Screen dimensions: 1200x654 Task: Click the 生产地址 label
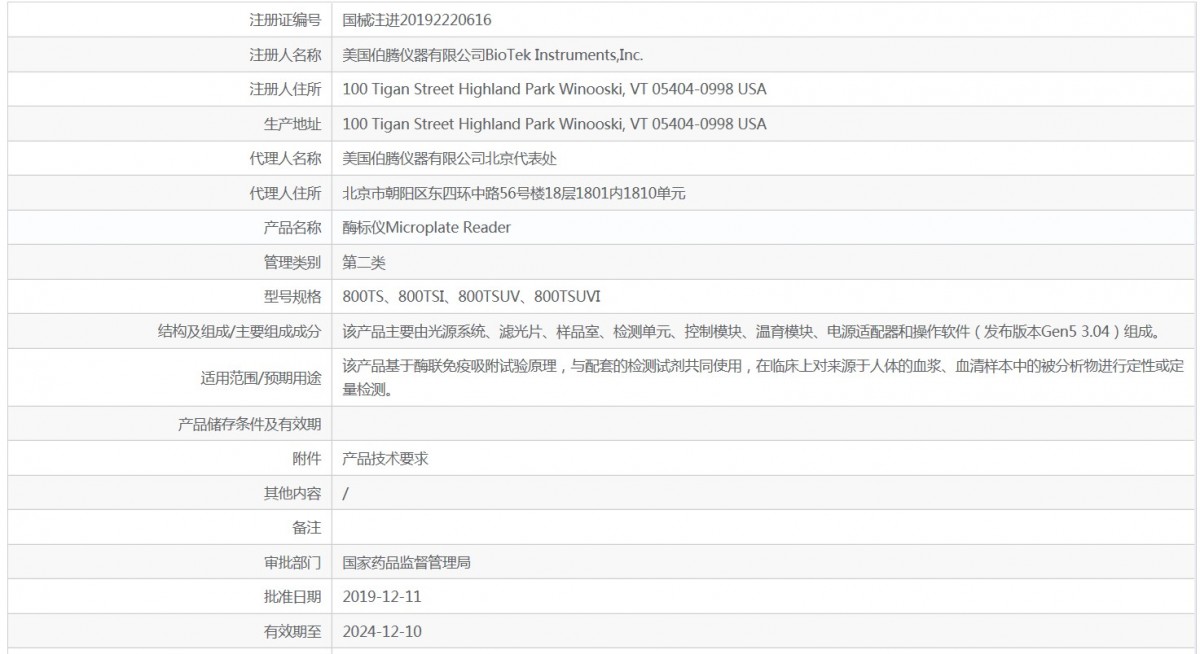pyautogui.click(x=292, y=124)
